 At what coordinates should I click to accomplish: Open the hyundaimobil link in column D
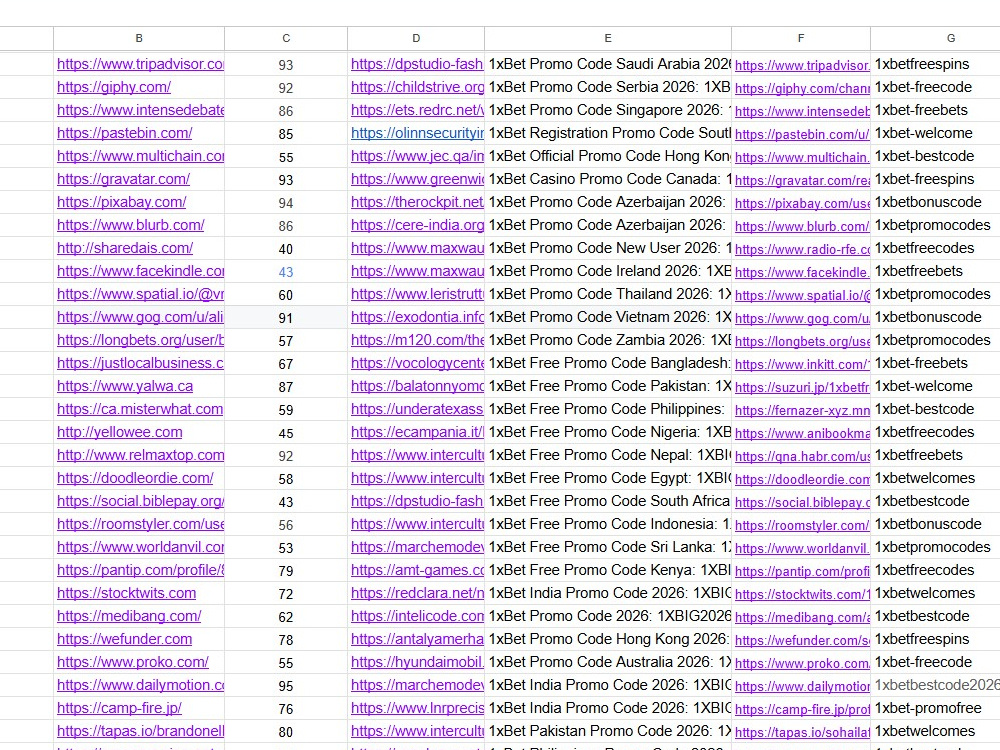[x=417, y=661]
